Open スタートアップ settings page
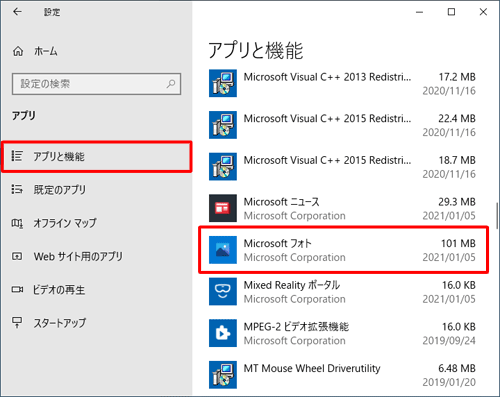This screenshot has height=397, width=500. click(x=97, y=323)
